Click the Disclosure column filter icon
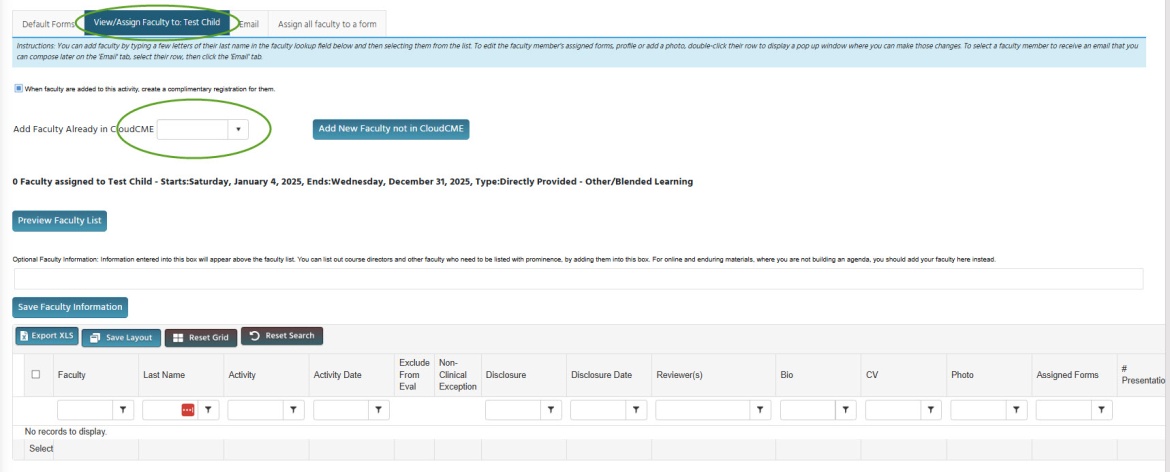 [x=551, y=409]
